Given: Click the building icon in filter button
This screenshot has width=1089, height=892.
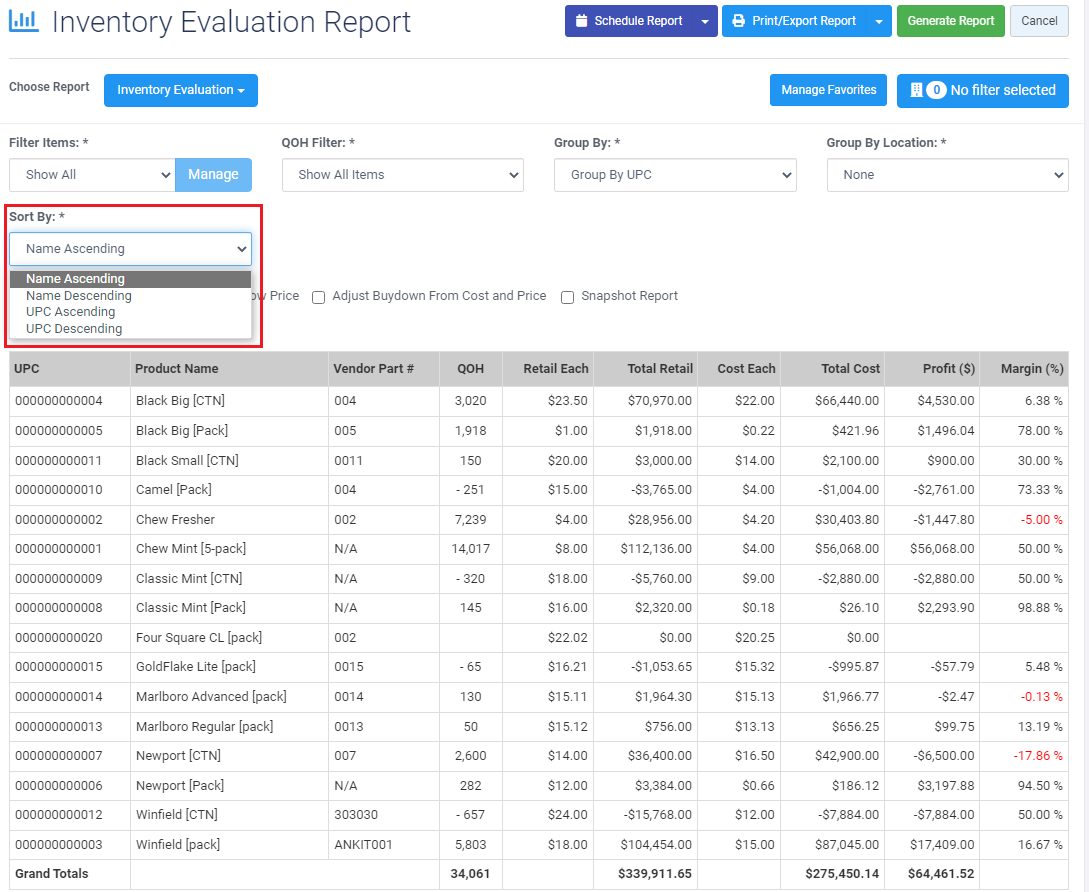Looking at the screenshot, I should [x=916, y=90].
